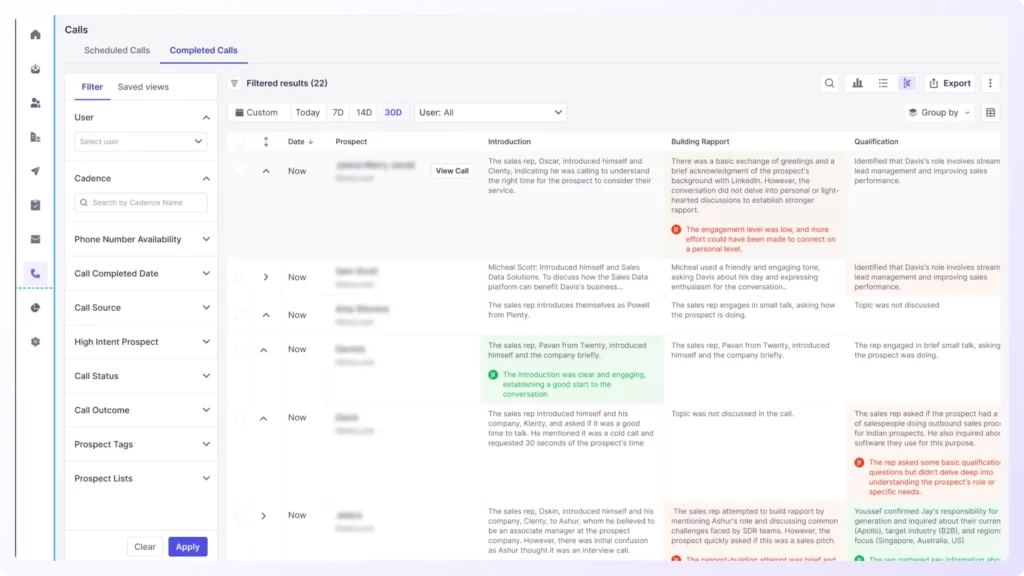The height and width of the screenshot is (576, 1024).
Task: Open the mail envelope icon in the sidebar
Action: 36,241
